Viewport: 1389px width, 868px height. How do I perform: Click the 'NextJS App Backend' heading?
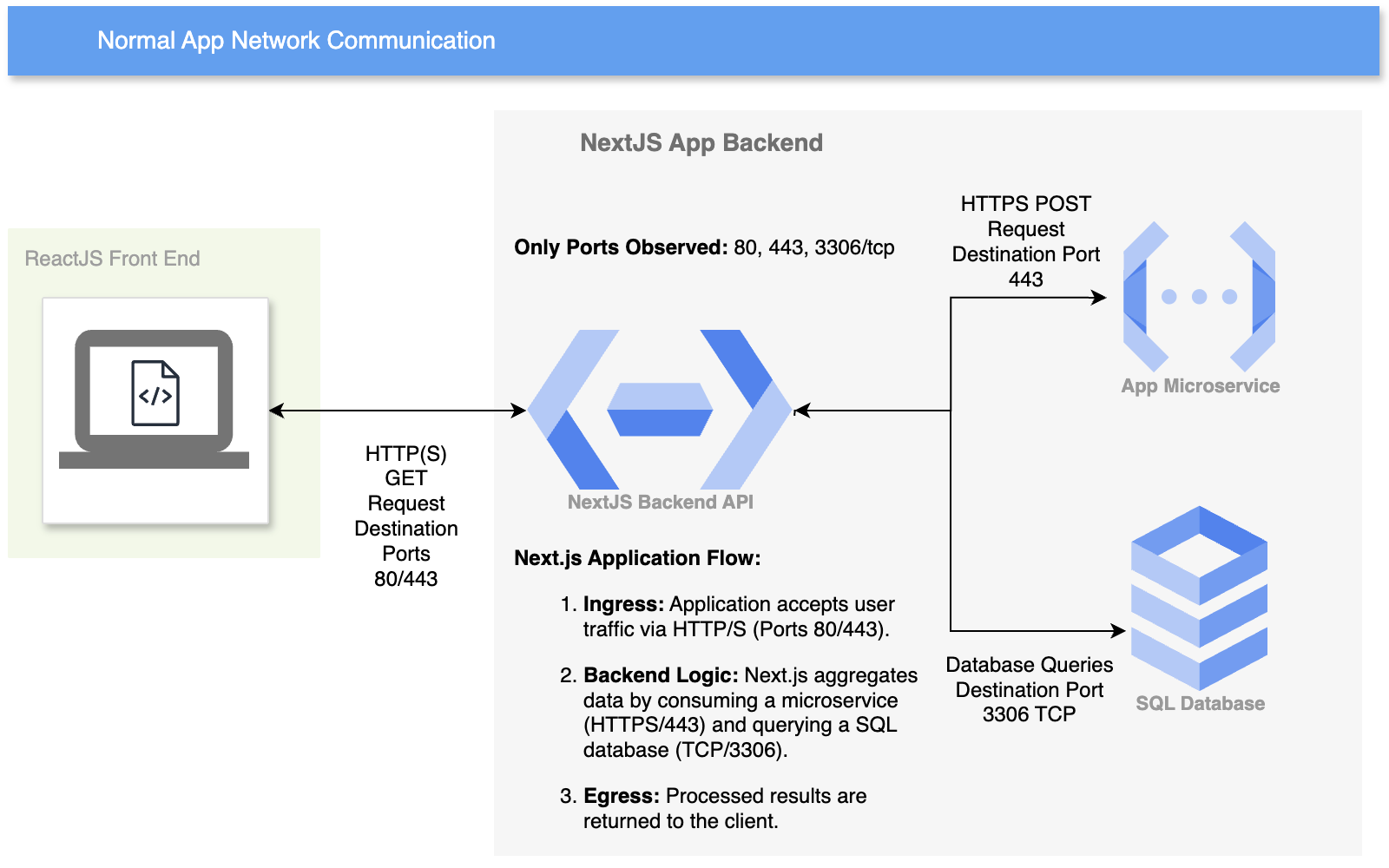(x=701, y=143)
